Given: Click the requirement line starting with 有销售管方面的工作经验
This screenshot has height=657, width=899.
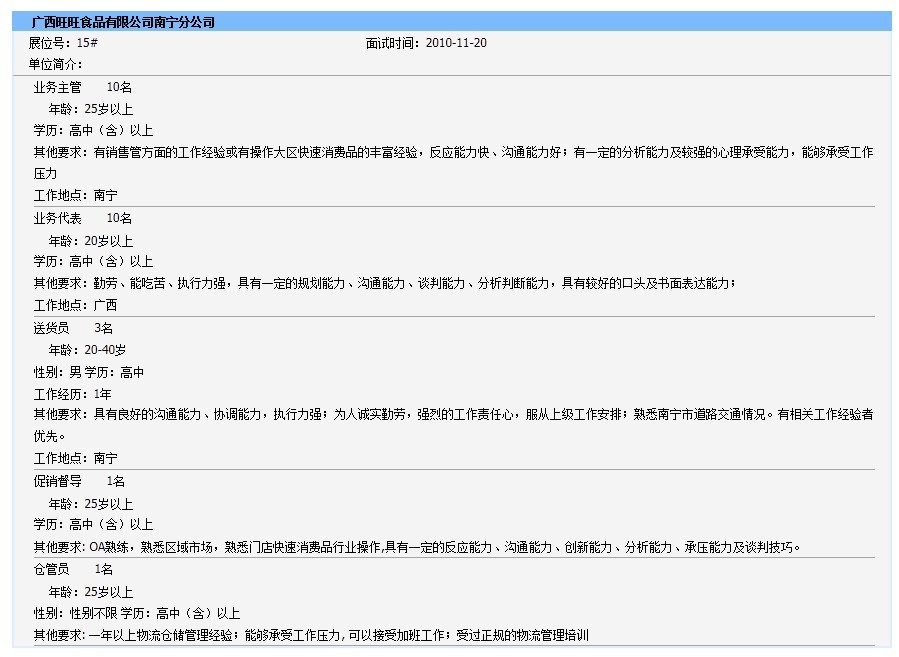Looking at the screenshot, I should click(x=453, y=163).
